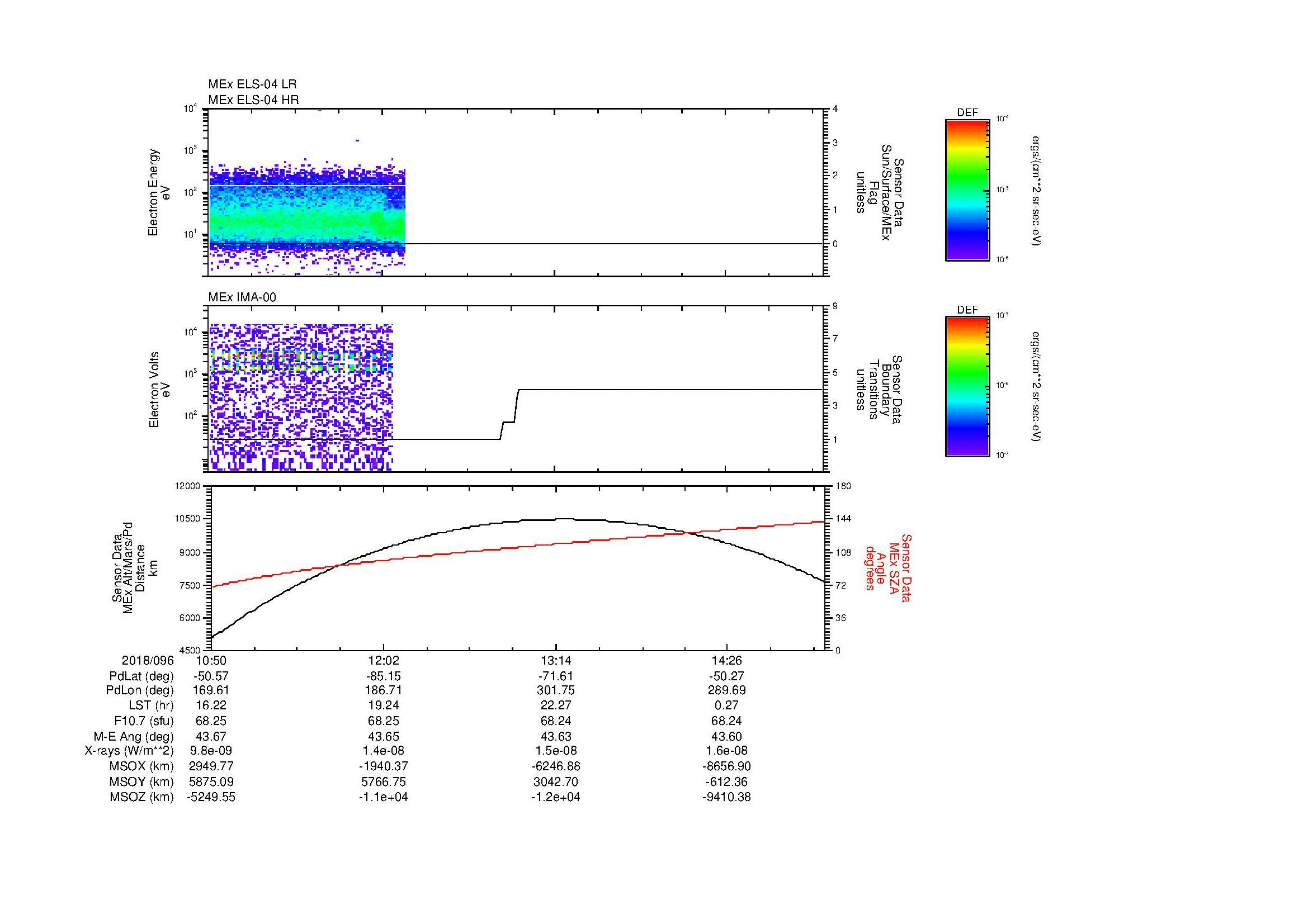The image size is (1308, 924).
Task: Click SZA axis tick '144'
Action: pyautogui.click(x=844, y=519)
